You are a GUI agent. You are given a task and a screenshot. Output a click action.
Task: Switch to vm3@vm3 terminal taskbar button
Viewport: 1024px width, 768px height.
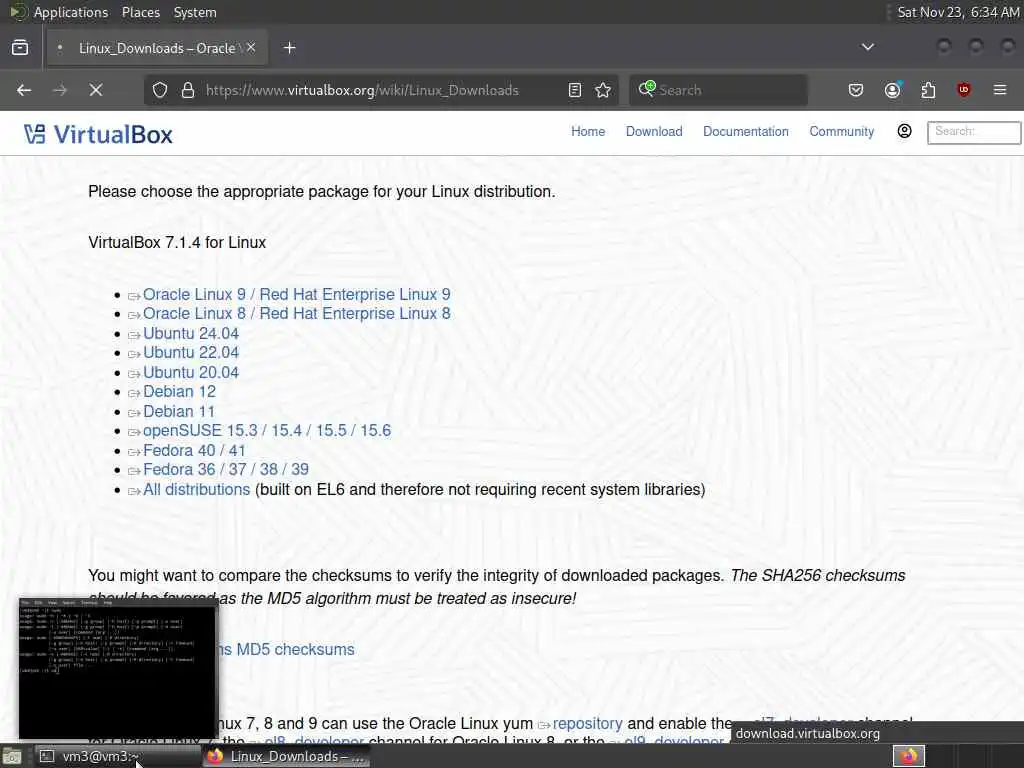point(118,756)
